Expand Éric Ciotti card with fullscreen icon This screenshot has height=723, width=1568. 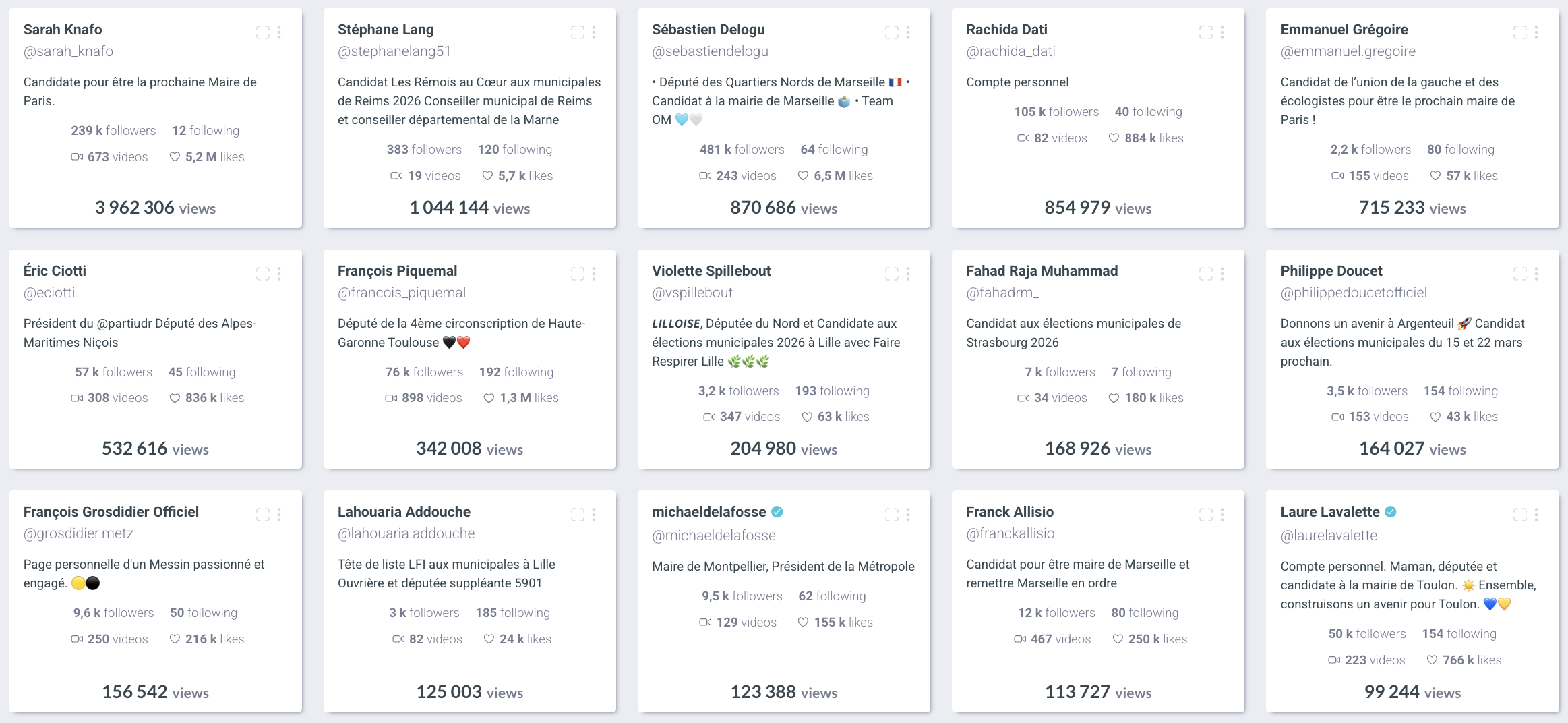coord(263,274)
